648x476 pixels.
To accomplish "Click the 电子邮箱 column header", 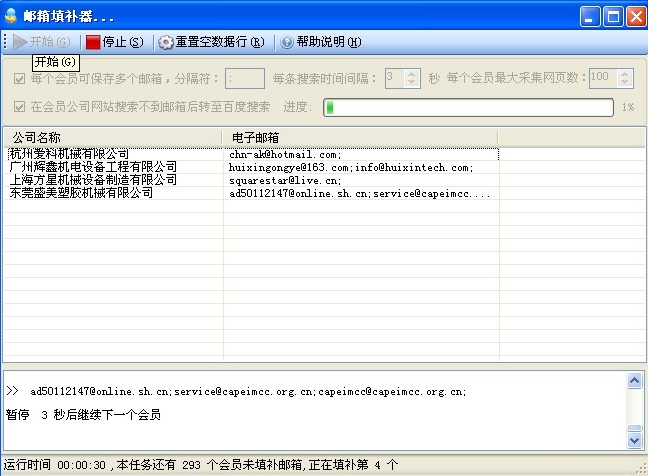I will coord(360,138).
